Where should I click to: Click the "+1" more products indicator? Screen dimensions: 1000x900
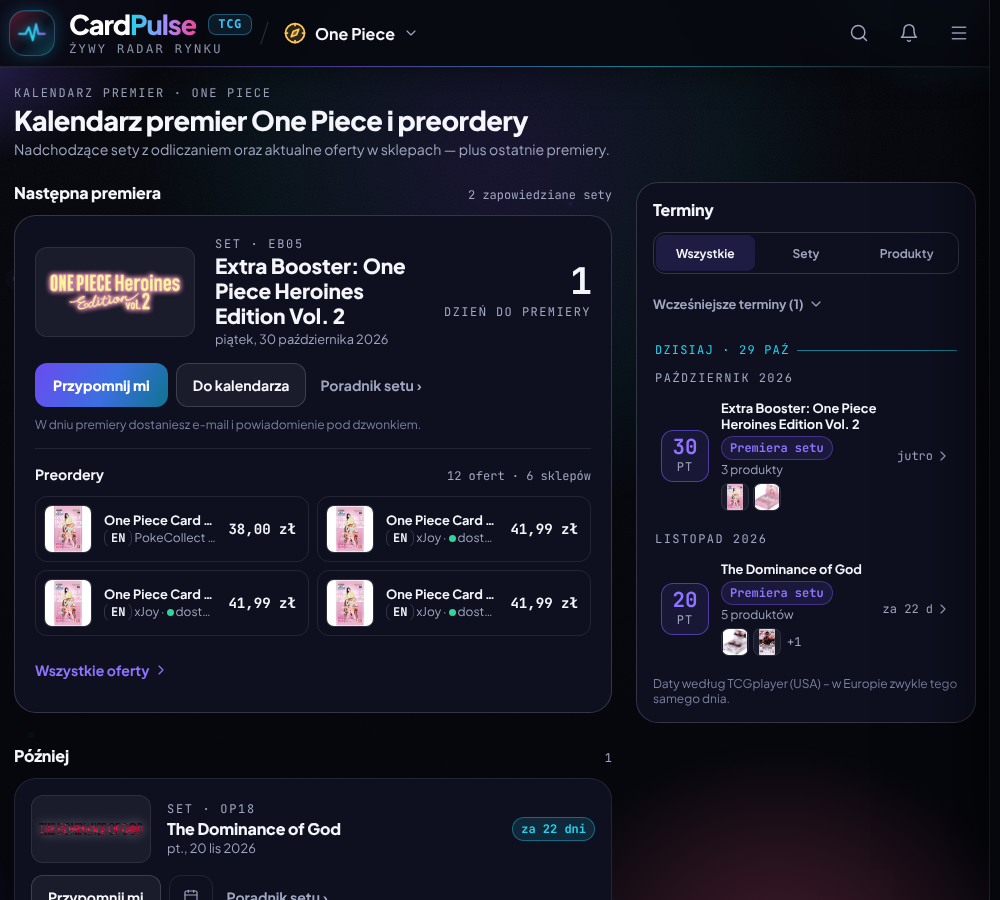(x=794, y=642)
